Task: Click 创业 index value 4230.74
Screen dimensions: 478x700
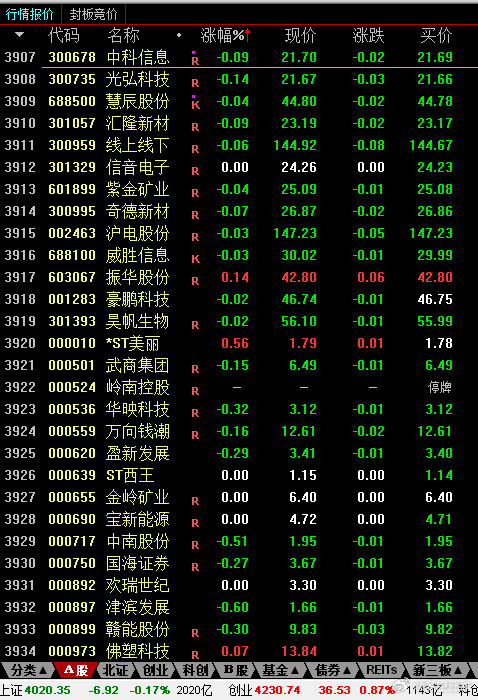Action: pyautogui.click(x=277, y=690)
